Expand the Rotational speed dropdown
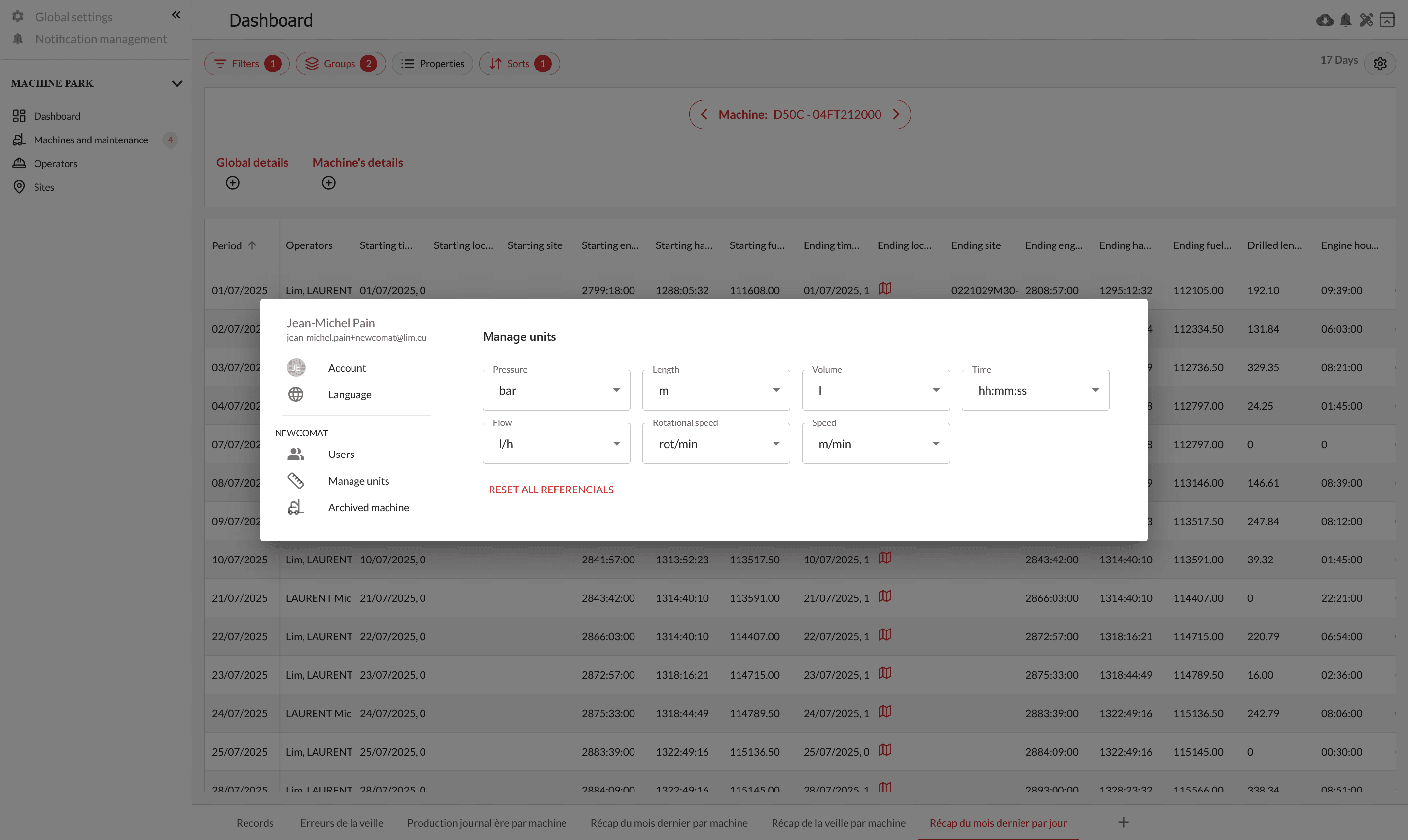1408x840 pixels. [716, 444]
